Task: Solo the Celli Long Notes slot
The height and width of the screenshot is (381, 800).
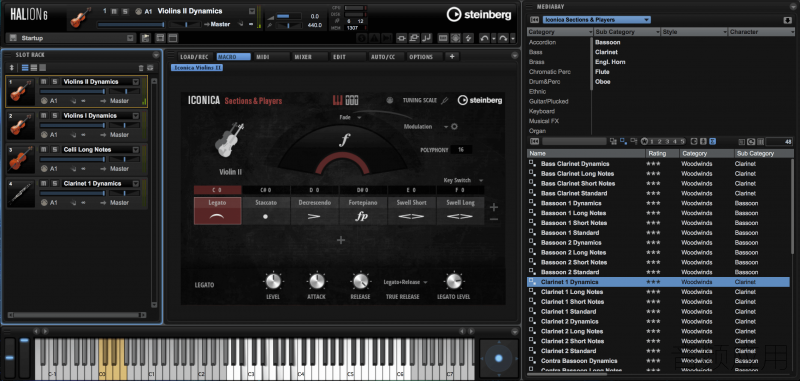Action: [54, 149]
